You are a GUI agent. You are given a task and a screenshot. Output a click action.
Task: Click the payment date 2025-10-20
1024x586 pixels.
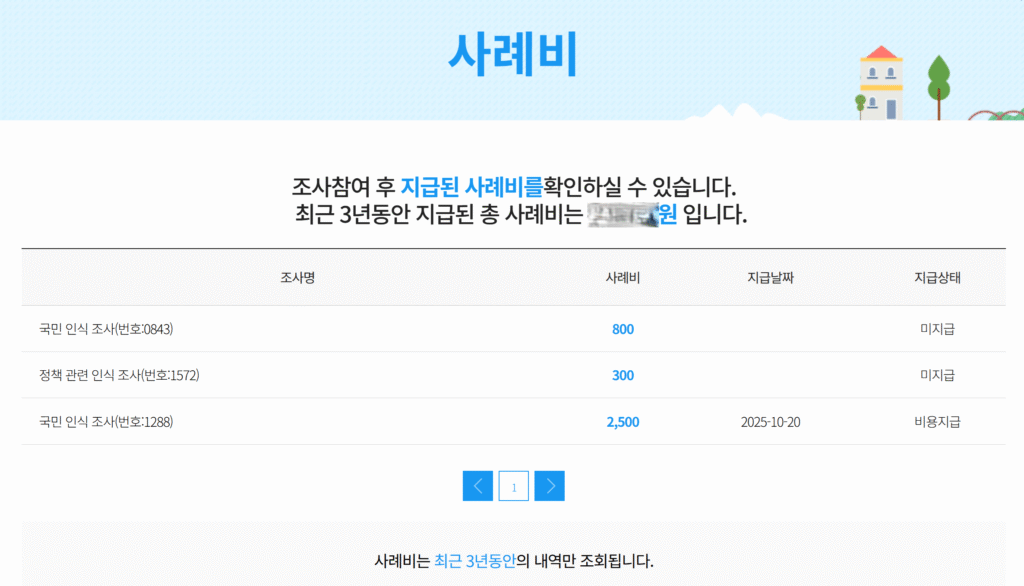(x=770, y=422)
